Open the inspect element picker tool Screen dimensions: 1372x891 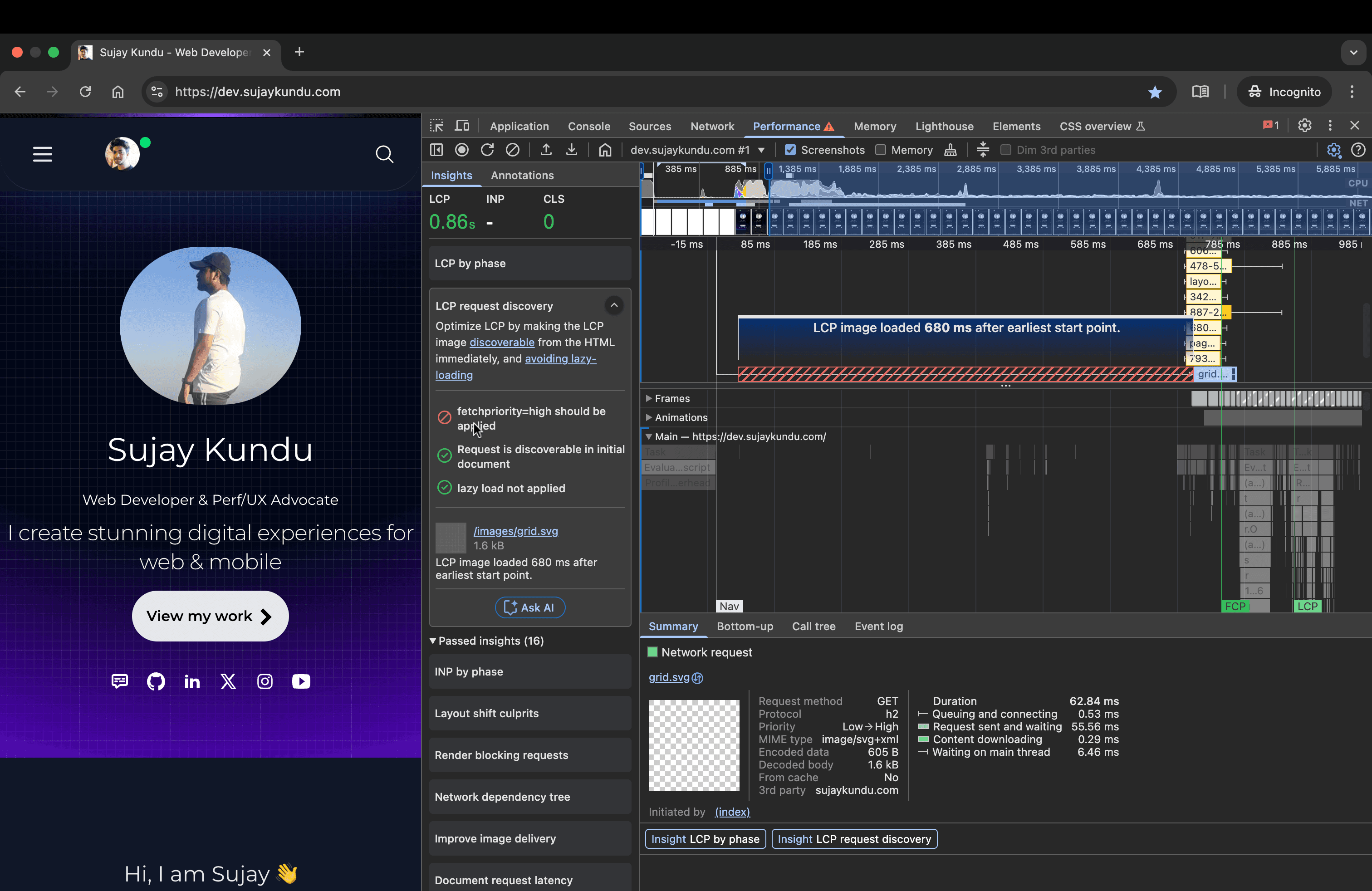coord(436,126)
